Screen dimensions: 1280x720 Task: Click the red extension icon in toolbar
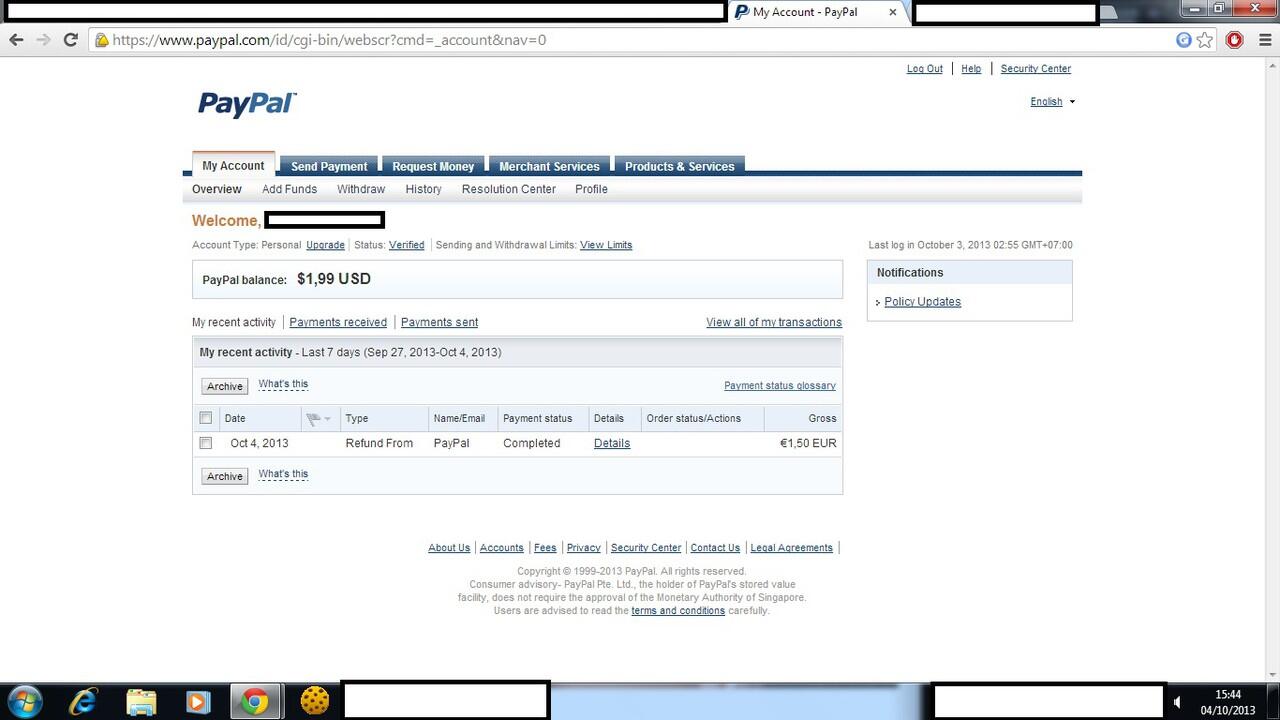click(1235, 40)
